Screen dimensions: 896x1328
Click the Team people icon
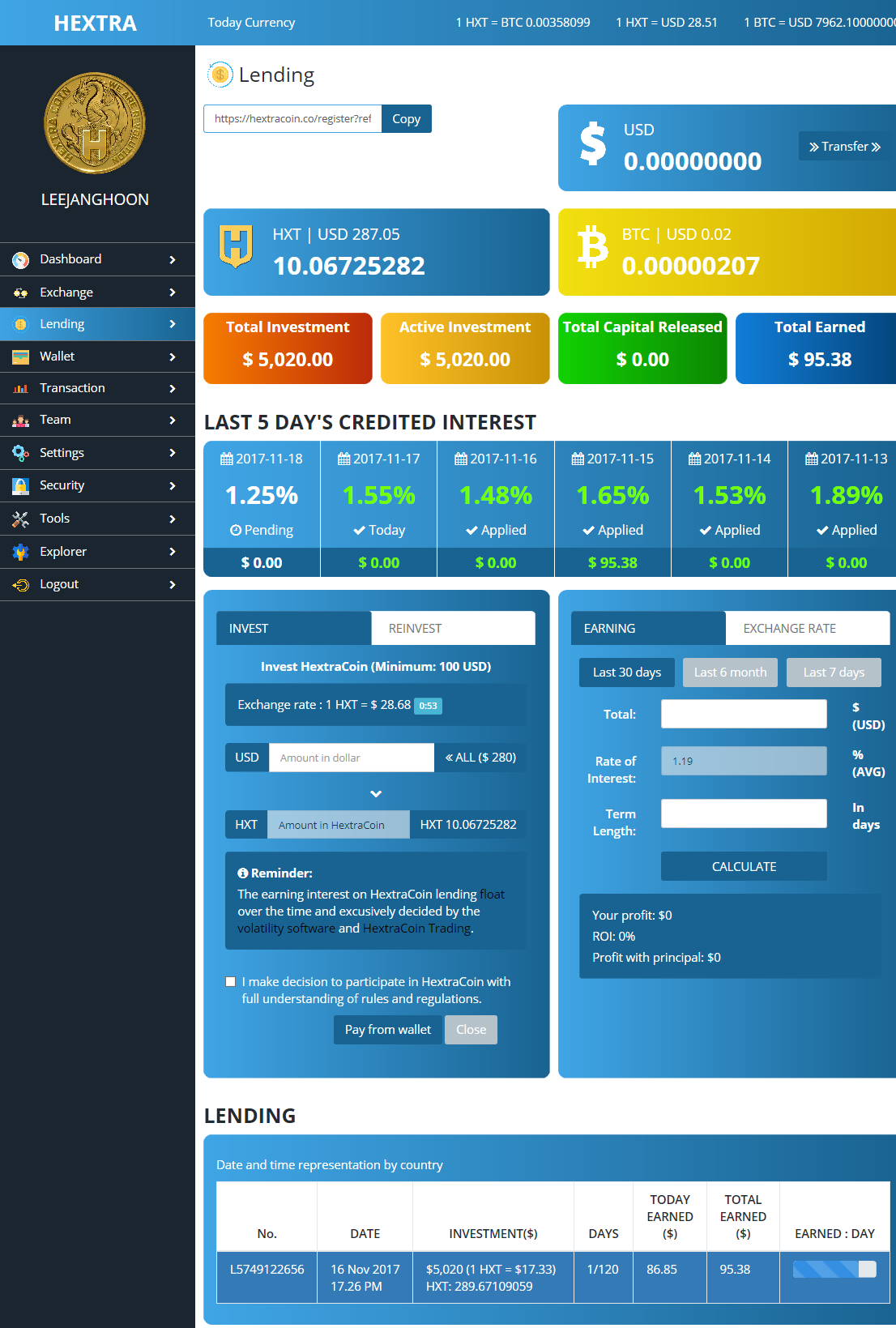tap(20, 421)
